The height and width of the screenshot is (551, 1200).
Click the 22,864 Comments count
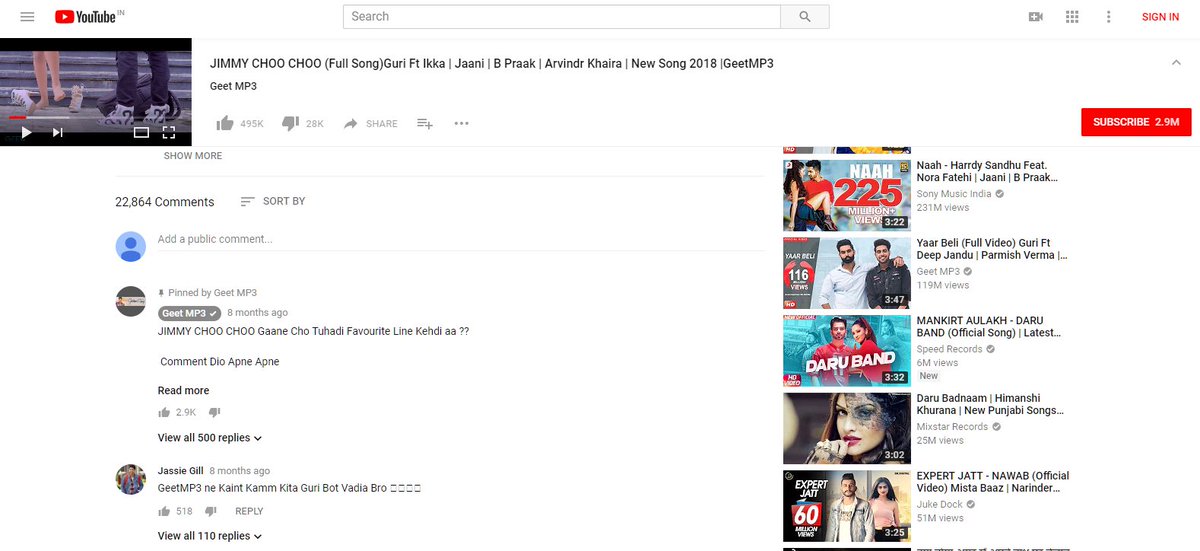165,202
